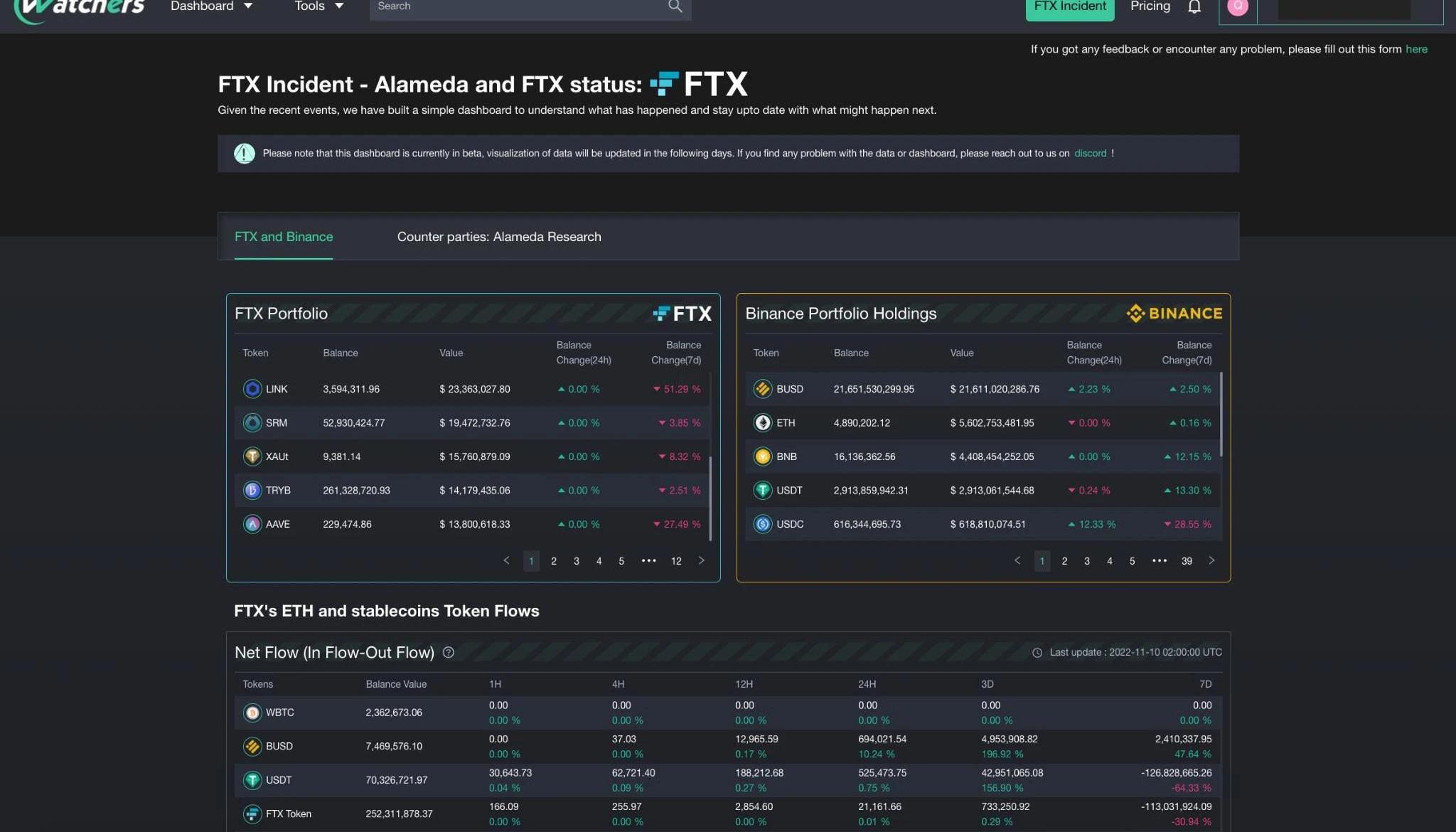Click the Balance Change(7d) header in FTX Portfolio
1456x832 pixels.
676,353
